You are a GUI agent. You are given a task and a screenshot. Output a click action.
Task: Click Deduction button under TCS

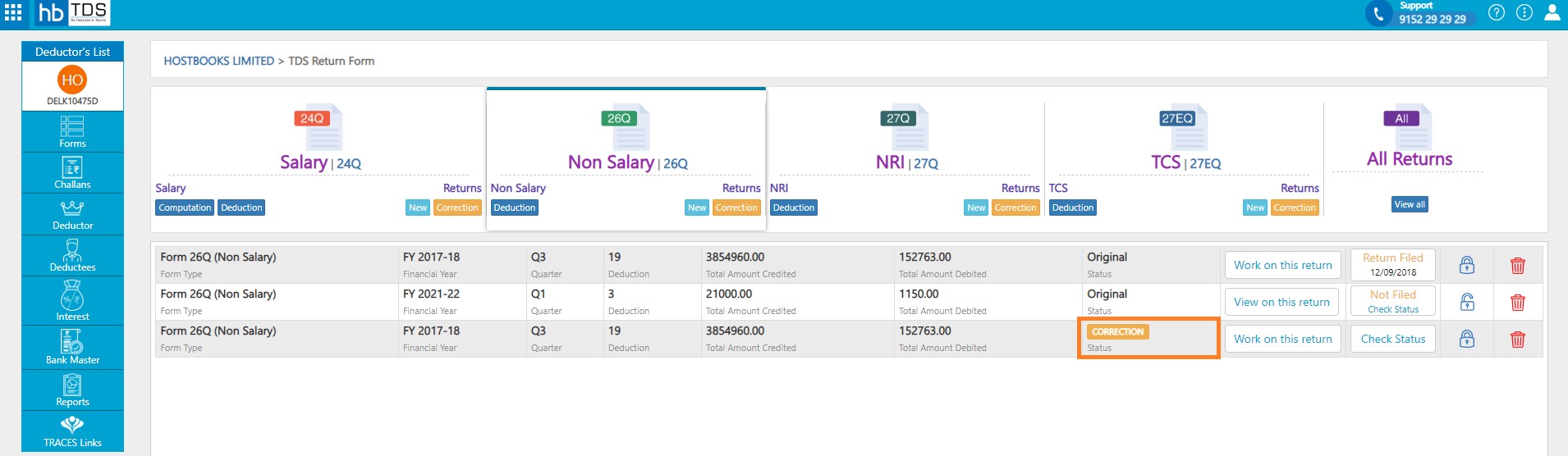[1073, 207]
